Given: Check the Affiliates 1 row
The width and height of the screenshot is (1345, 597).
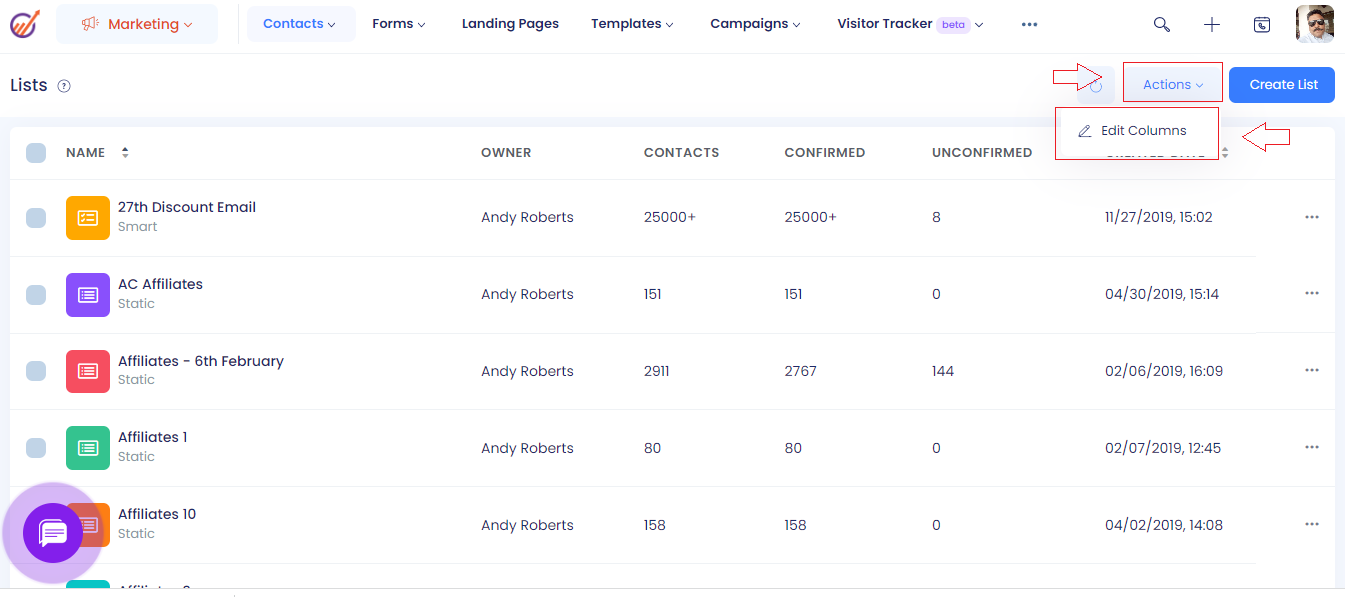Looking at the screenshot, I should coord(36,448).
